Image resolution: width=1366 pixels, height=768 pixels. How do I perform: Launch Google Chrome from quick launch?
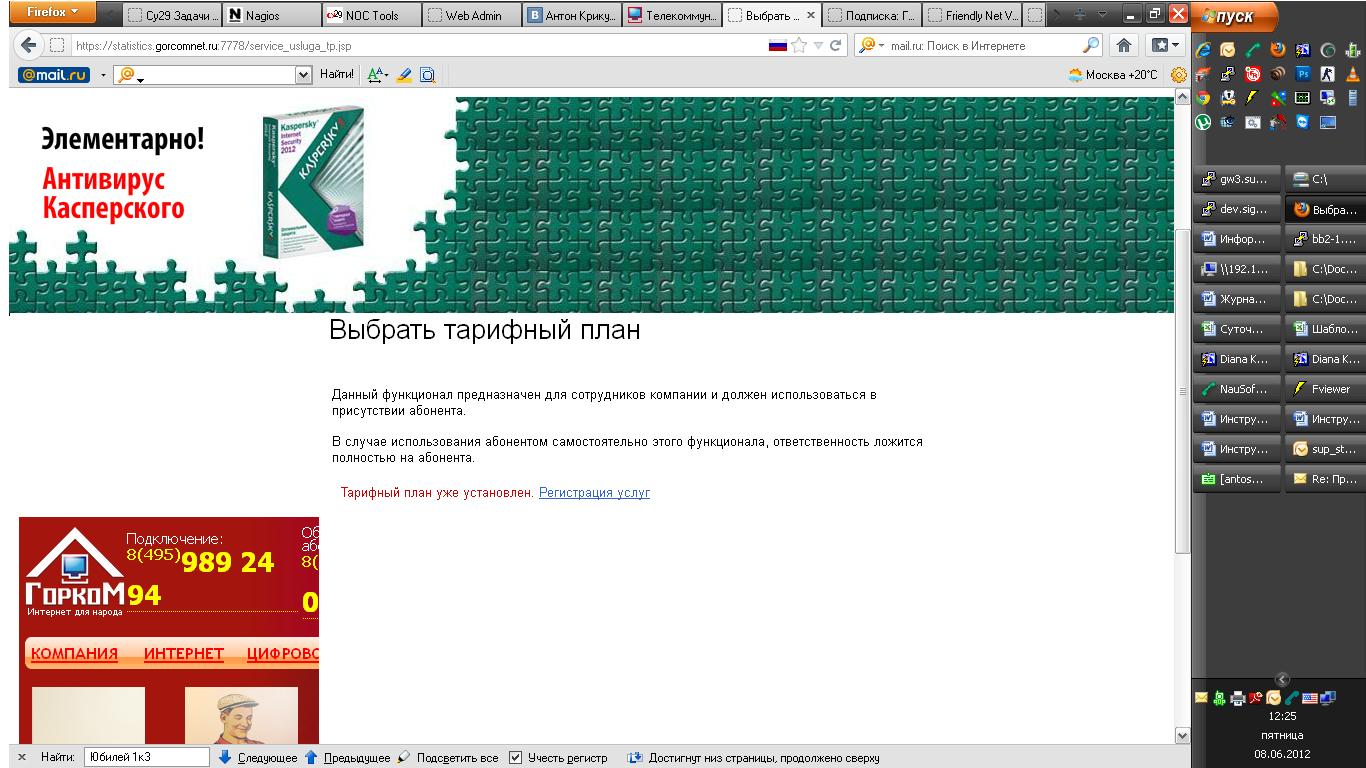[x=1203, y=98]
